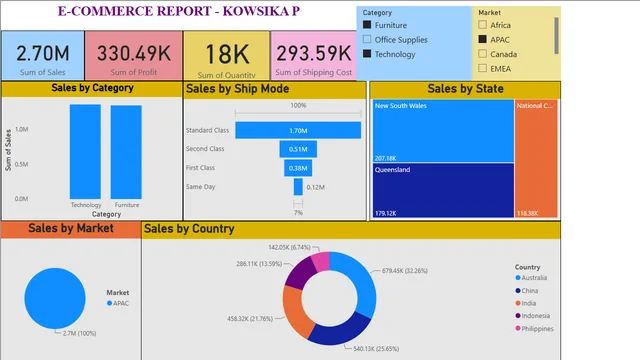Click the Category slicer header text
This screenshot has height=360, width=640.
click(377, 13)
